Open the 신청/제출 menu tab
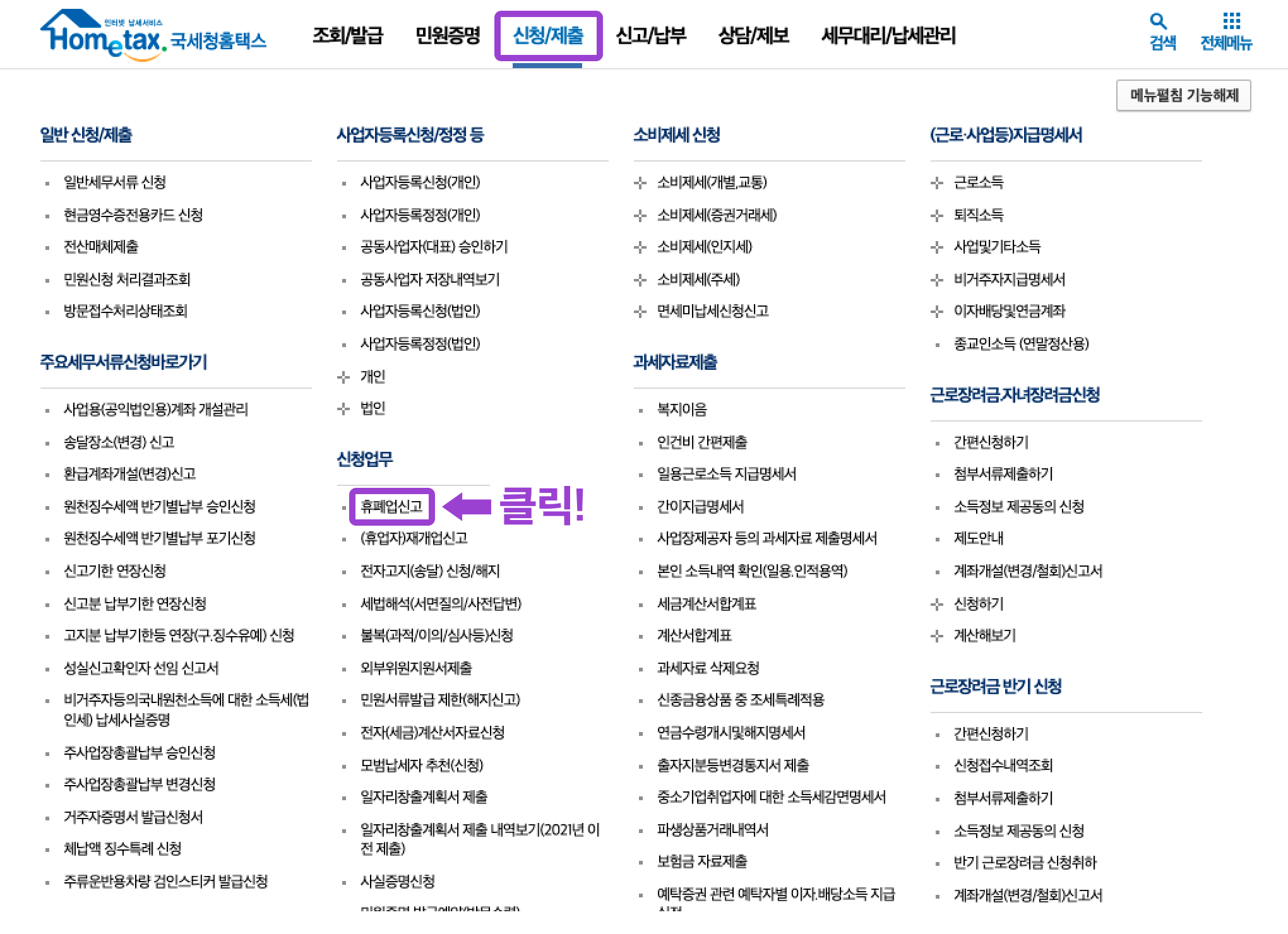 click(548, 35)
